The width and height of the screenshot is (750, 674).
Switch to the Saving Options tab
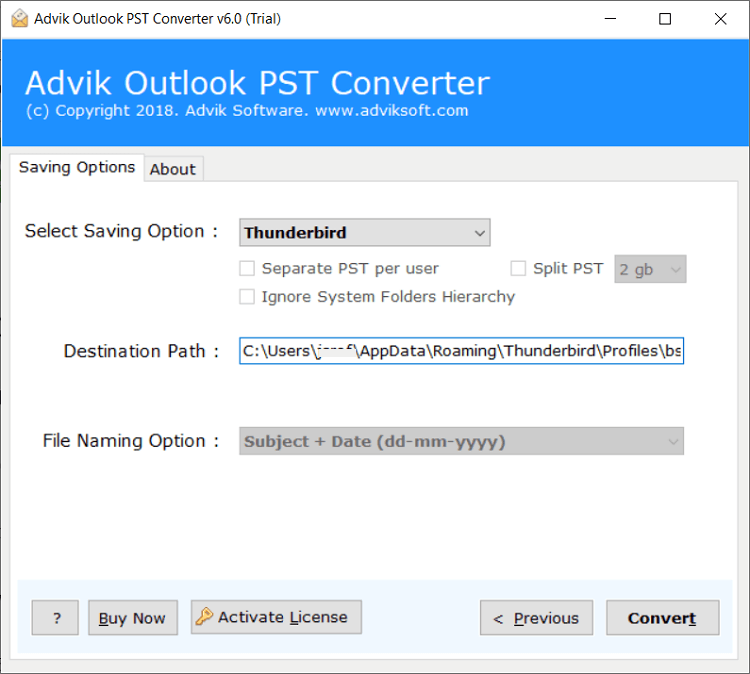click(x=77, y=167)
